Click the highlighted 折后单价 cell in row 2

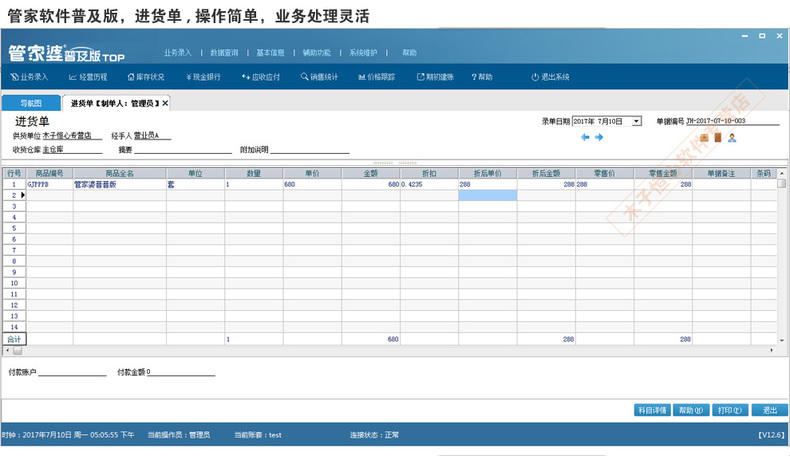[x=487, y=196]
